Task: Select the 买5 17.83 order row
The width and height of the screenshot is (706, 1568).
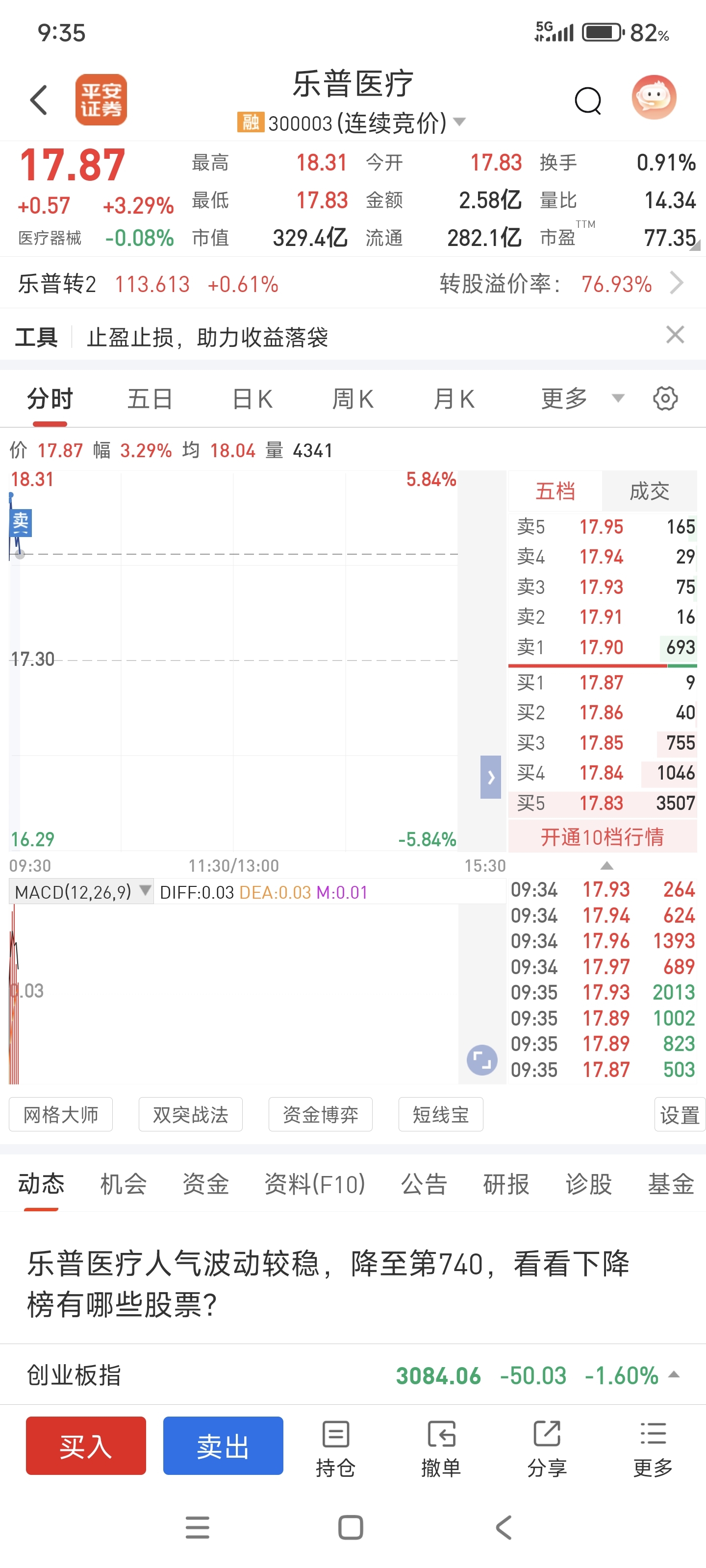Action: [603, 803]
